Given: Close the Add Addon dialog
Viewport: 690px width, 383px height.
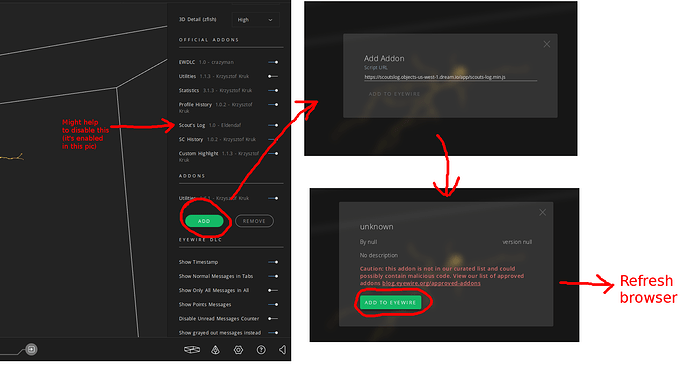Looking at the screenshot, I should [547, 44].
